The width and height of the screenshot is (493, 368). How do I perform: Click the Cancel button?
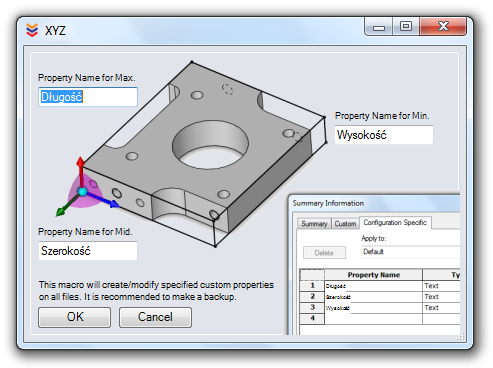click(x=155, y=317)
